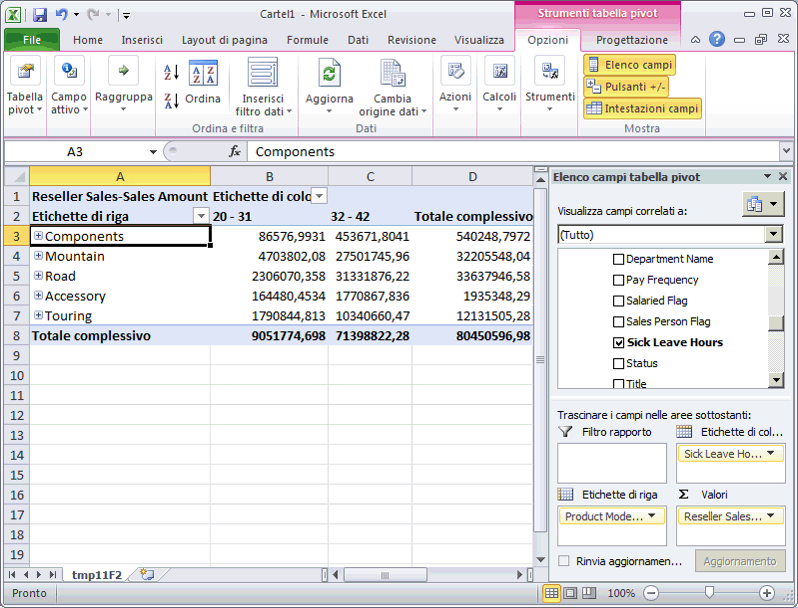Expand the Components row group
The height and width of the screenshot is (608, 798).
coord(39,236)
